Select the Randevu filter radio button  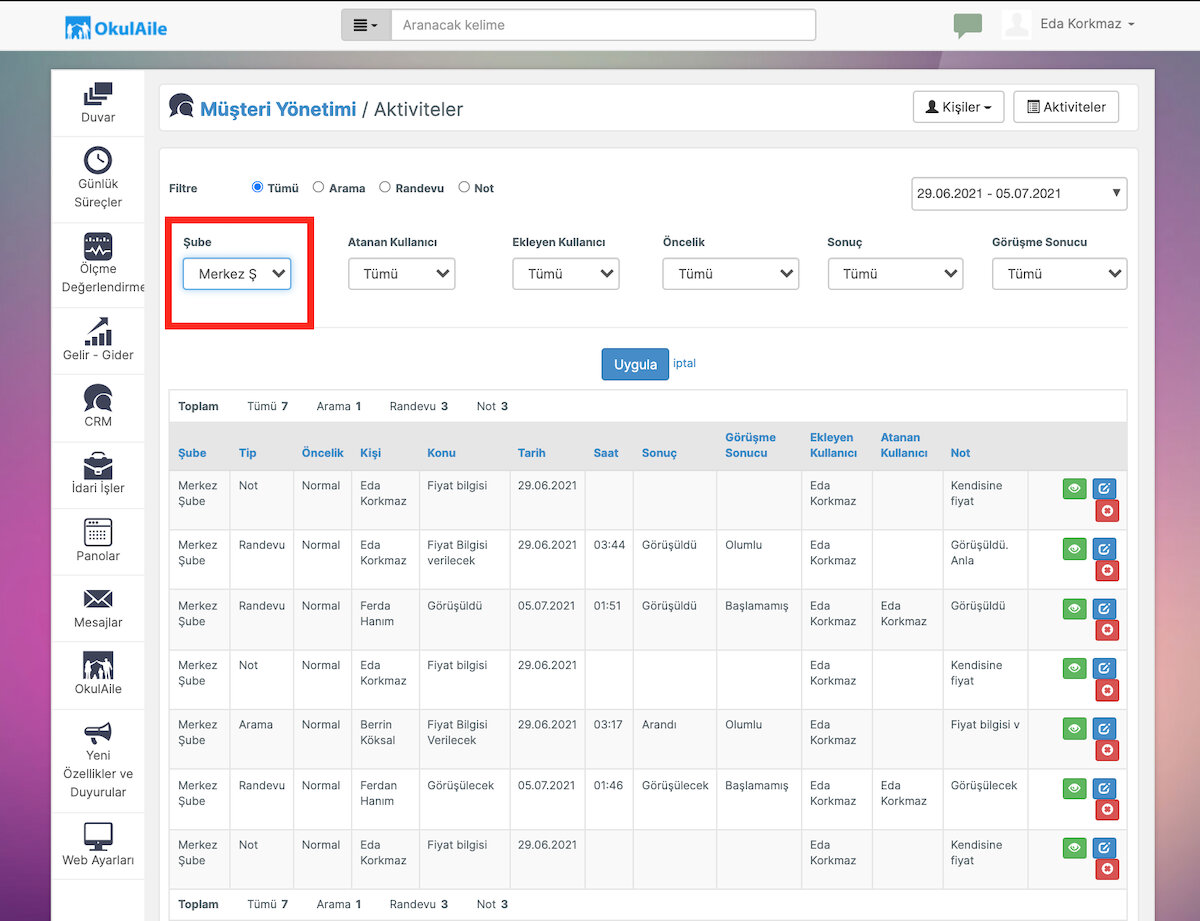(385, 187)
